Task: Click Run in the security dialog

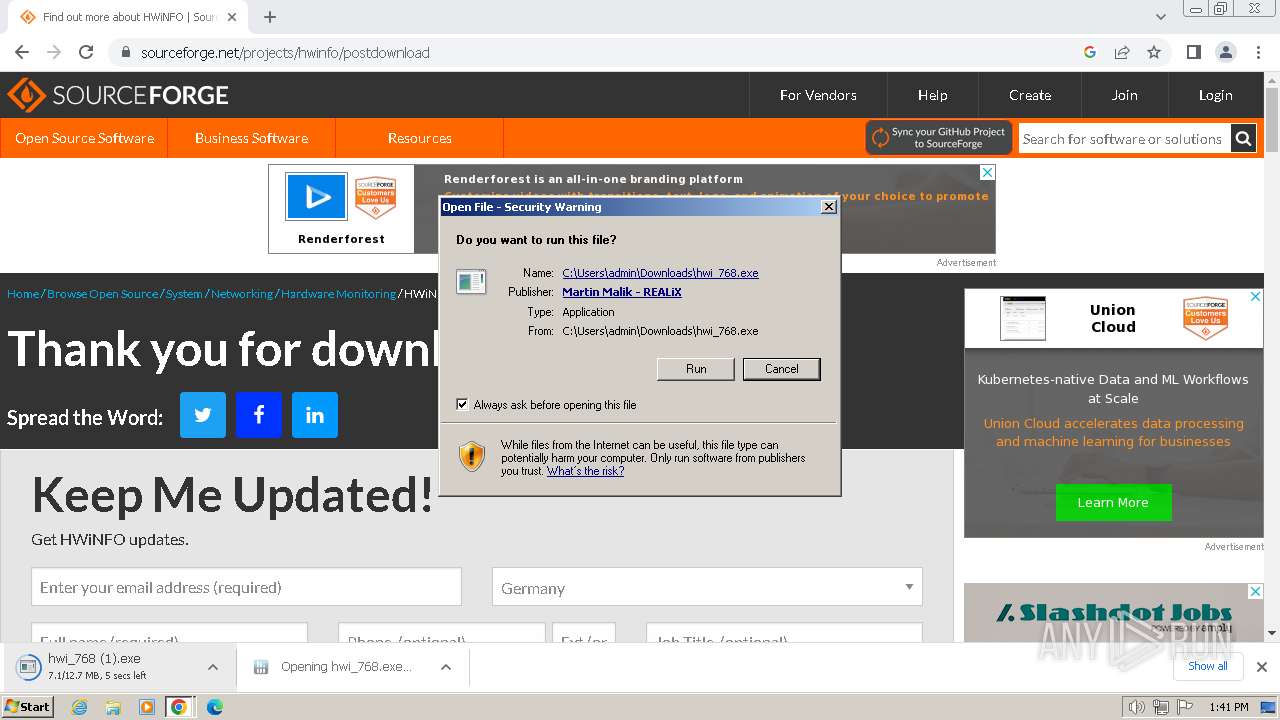Action: (696, 369)
